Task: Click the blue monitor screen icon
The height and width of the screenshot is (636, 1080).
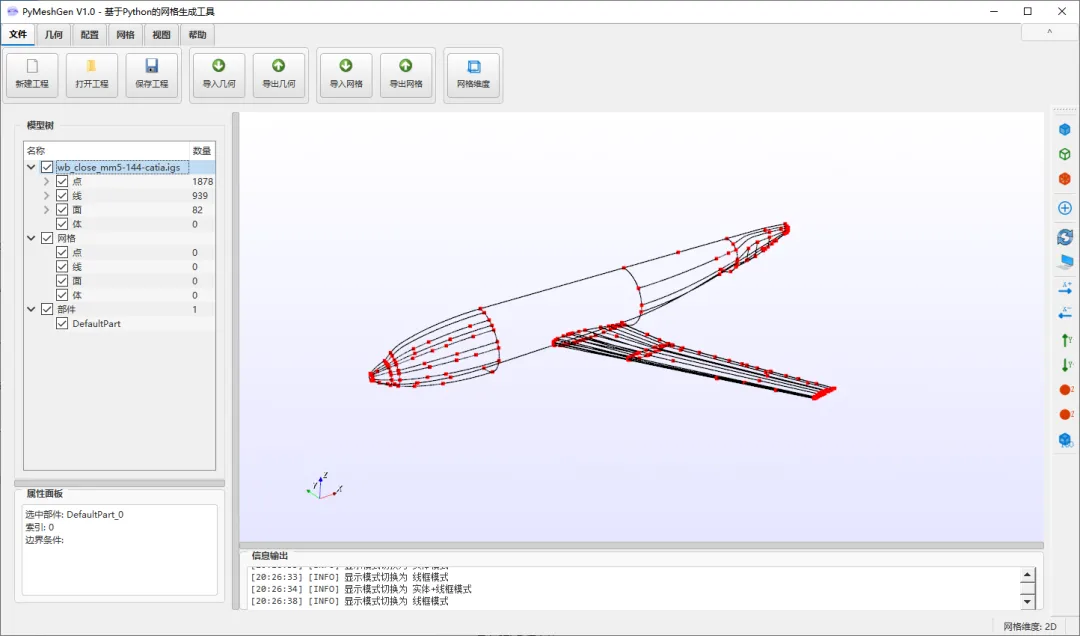Action: (1065, 262)
